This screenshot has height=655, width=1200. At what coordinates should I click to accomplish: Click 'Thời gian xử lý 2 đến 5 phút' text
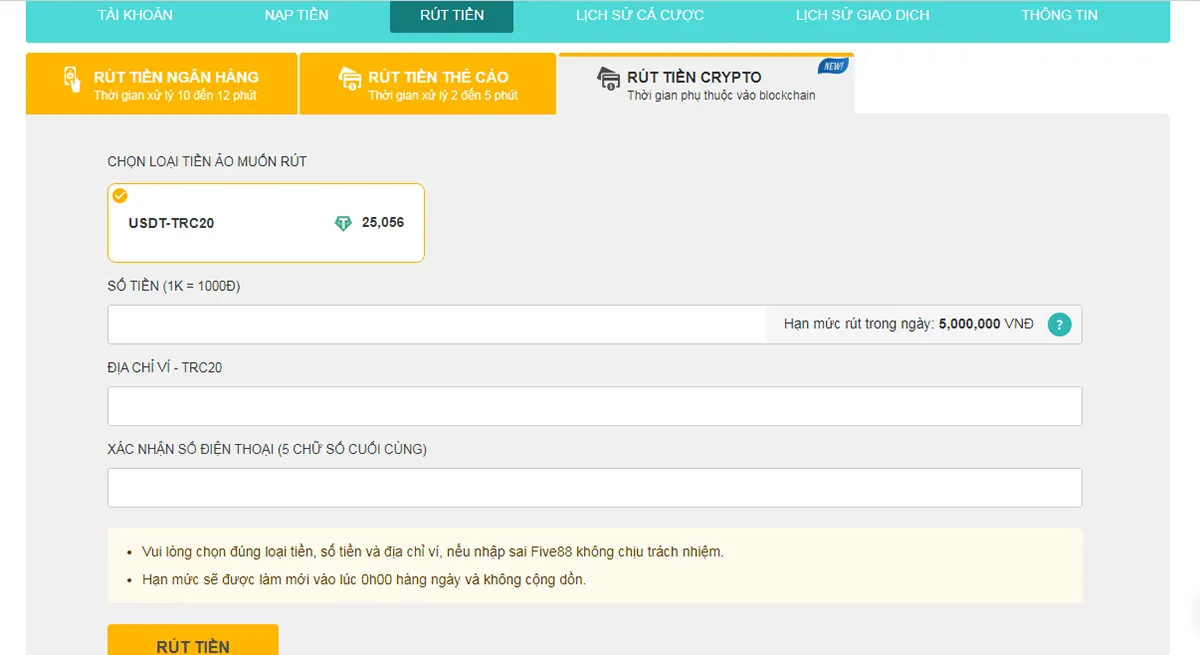[443, 96]
